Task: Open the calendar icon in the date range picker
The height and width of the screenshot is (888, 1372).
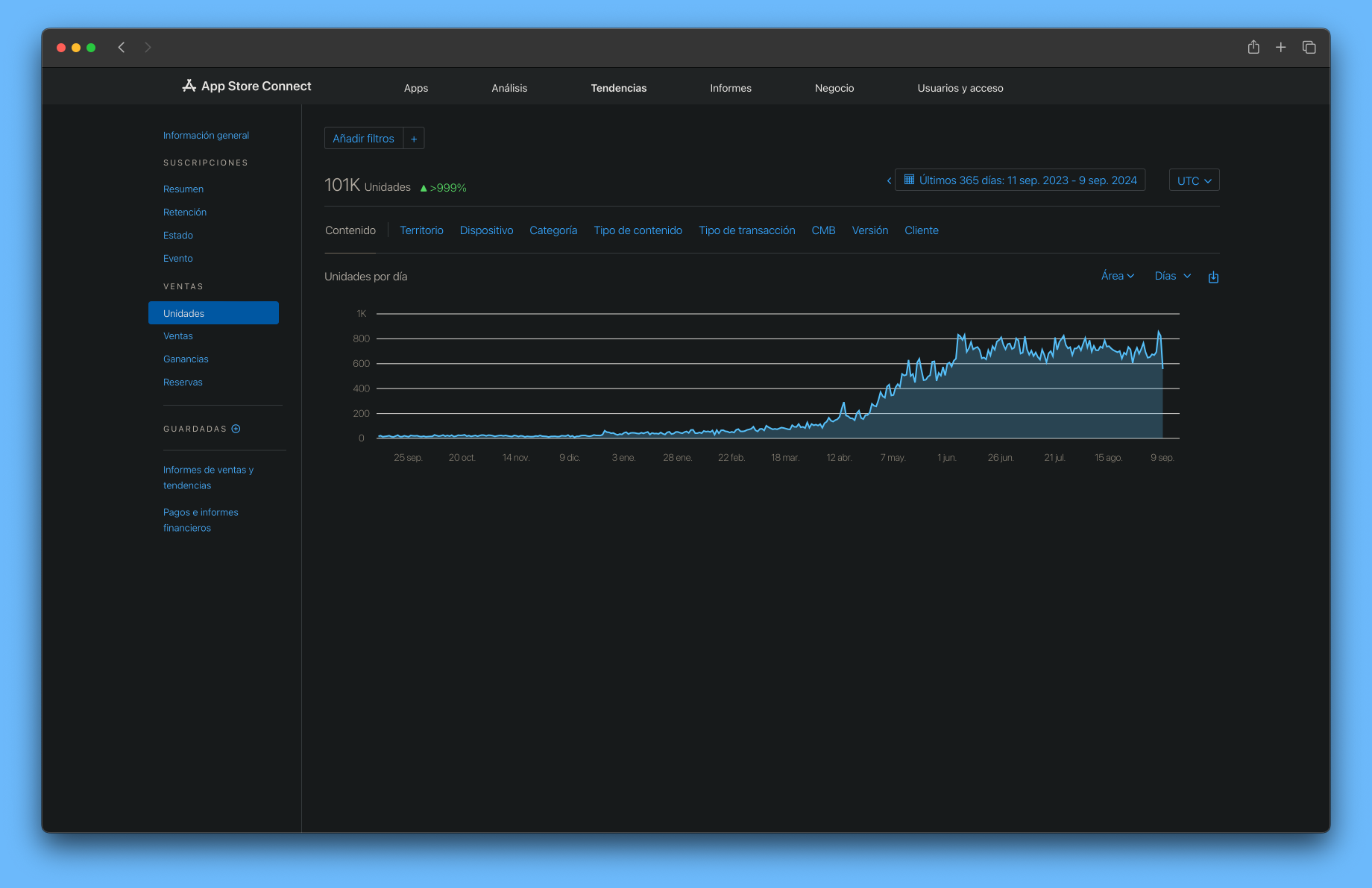Action: (x=909, y=180)
